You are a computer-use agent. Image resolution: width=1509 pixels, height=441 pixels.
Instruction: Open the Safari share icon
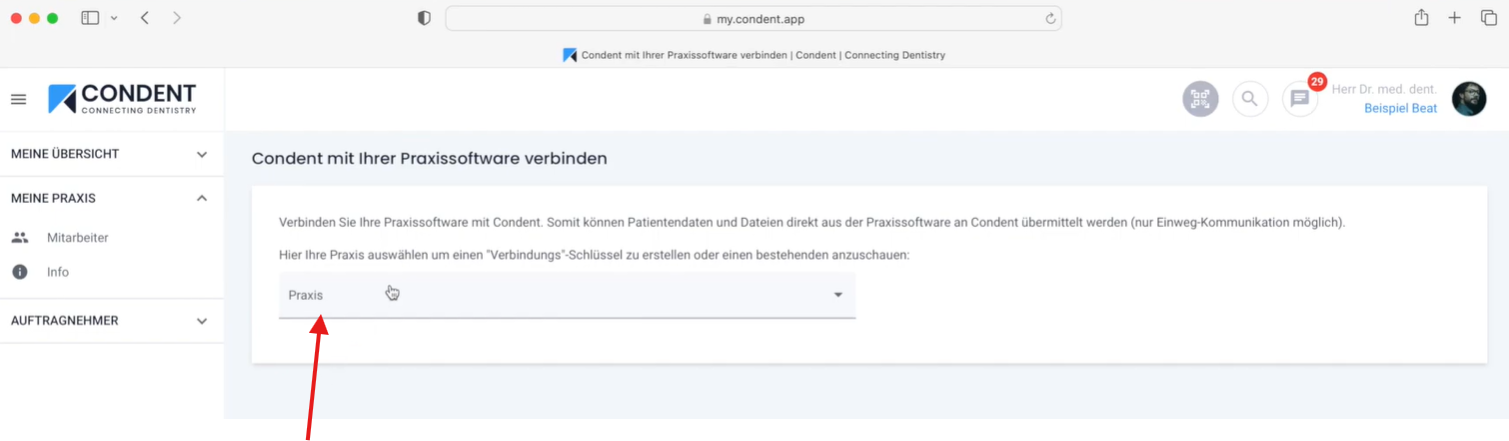point(1421,17)
